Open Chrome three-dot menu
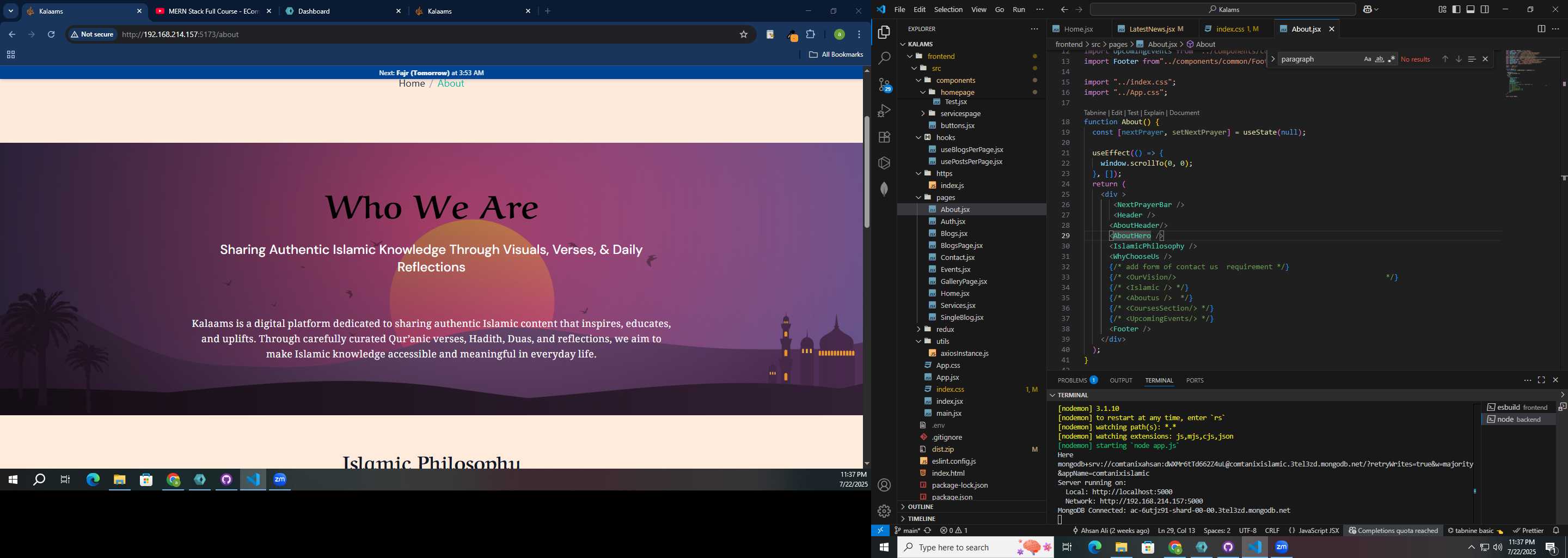 pos(860,35)
